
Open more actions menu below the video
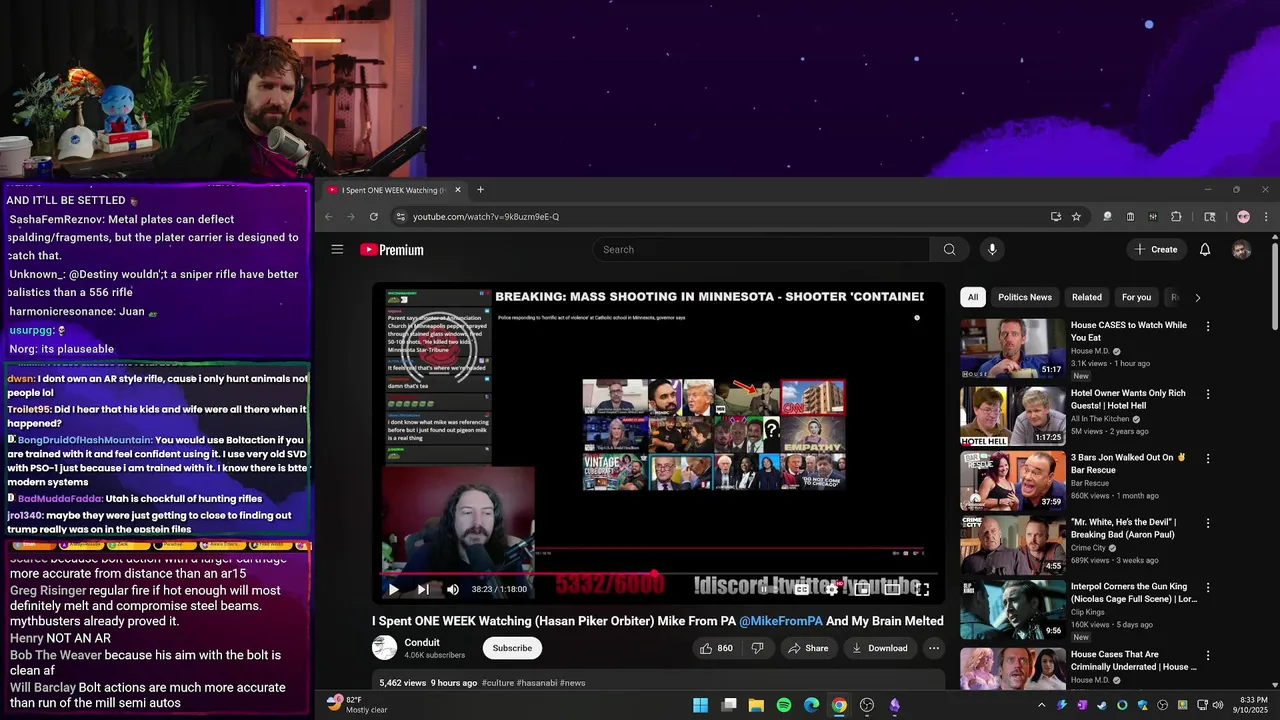point(934,648)
